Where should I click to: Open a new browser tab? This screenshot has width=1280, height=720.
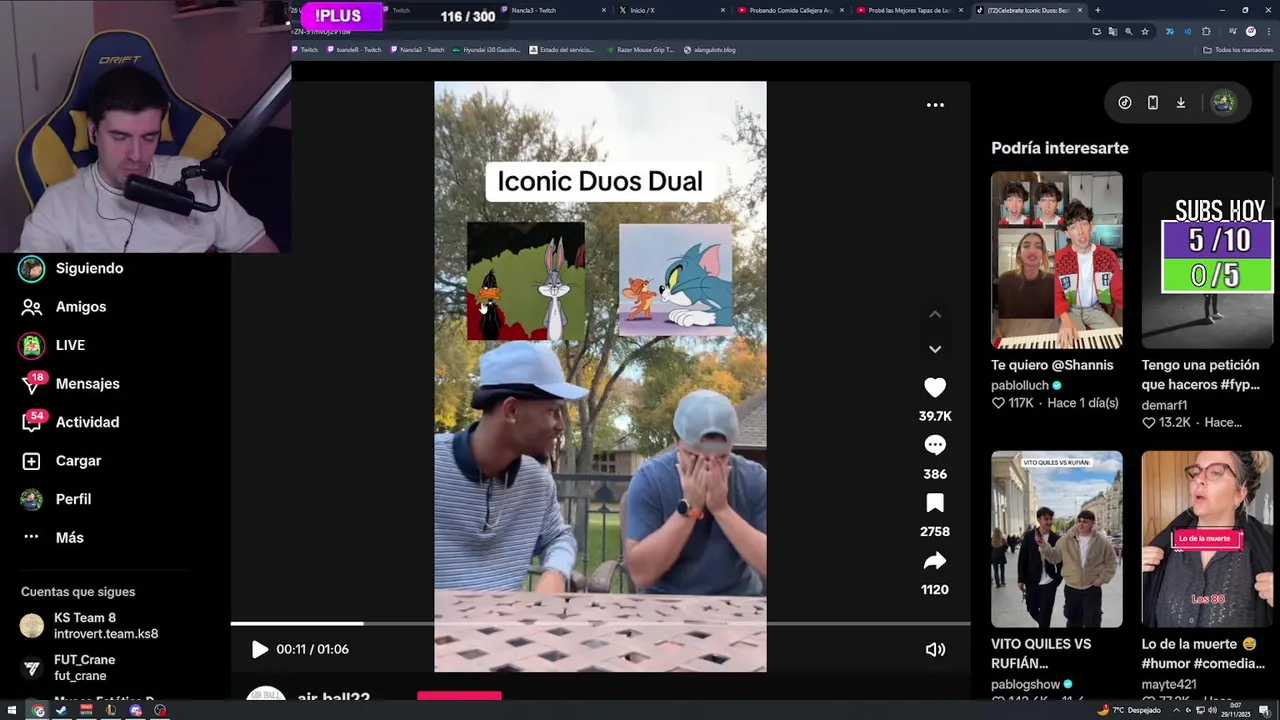(1097, 10)
